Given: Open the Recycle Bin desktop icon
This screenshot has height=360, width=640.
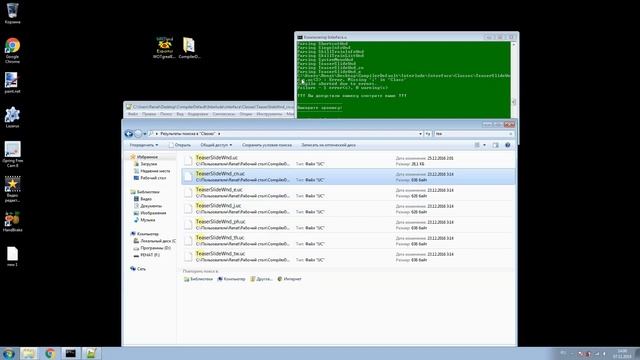Looking at the screenshot, I should [x=12, y=13].
